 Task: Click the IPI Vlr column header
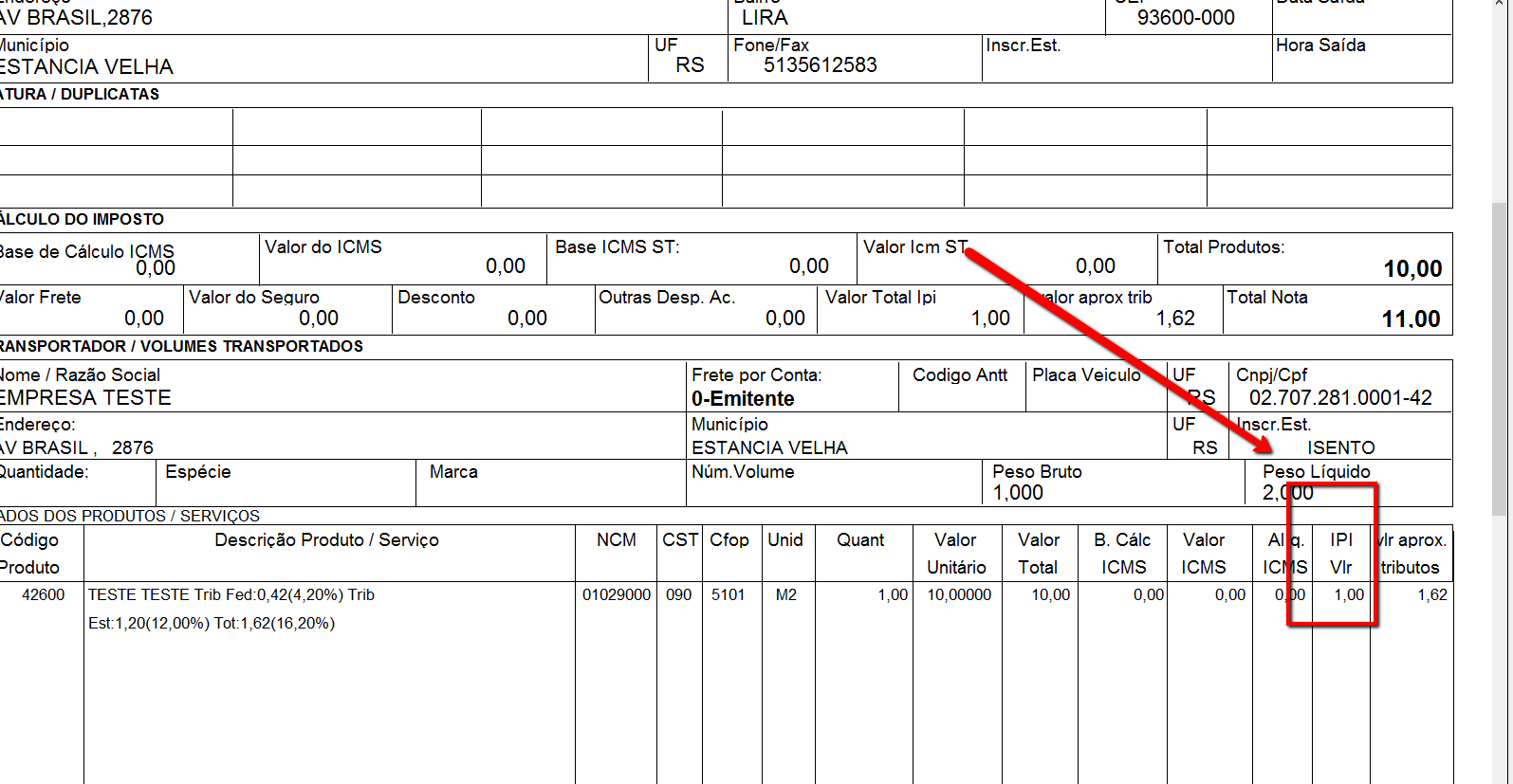(1341, 554)
